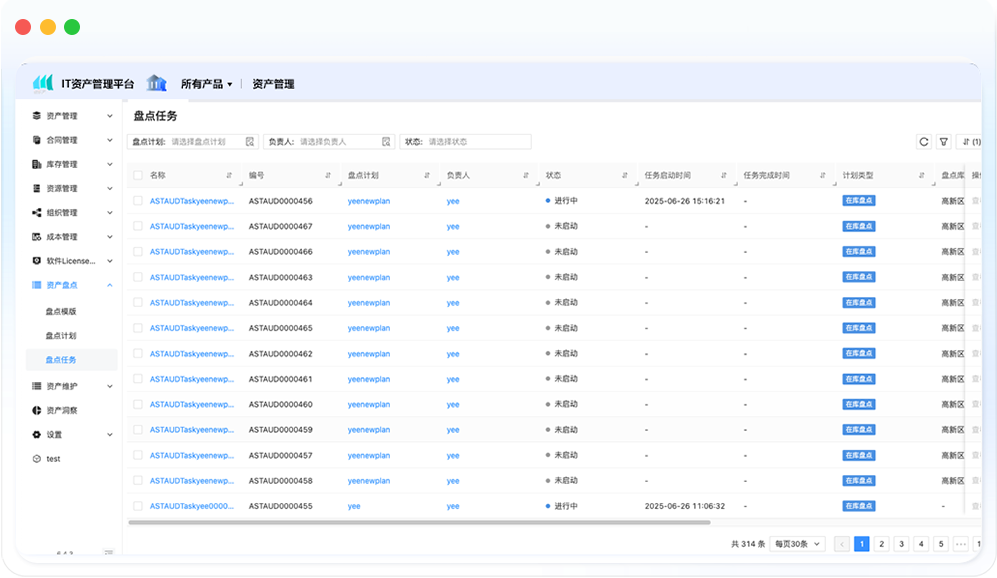Click the refresh icon above the table
This screenshot has width=997, height=578.
coord(924,142)
